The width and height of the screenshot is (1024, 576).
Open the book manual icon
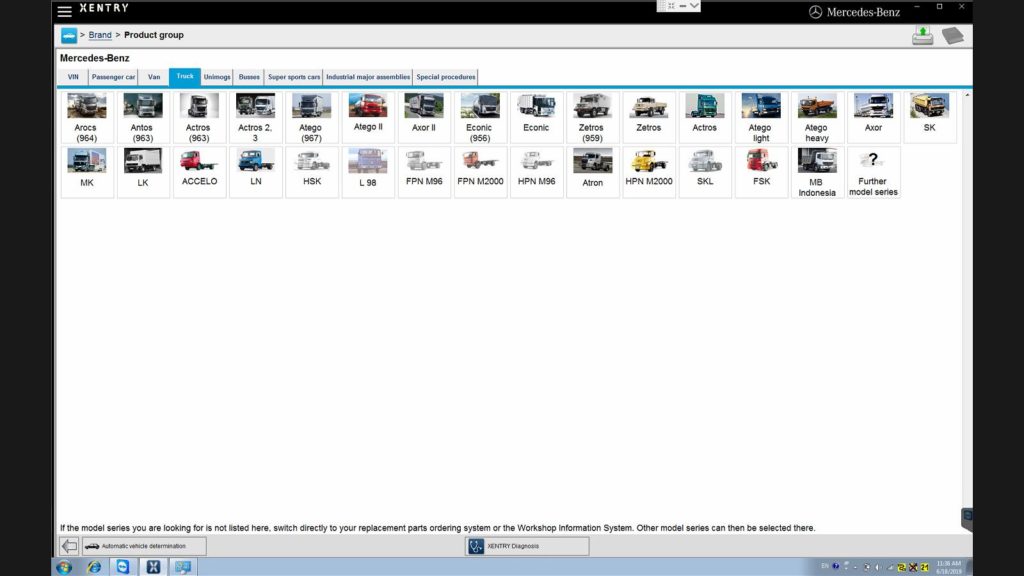[952, 35]
